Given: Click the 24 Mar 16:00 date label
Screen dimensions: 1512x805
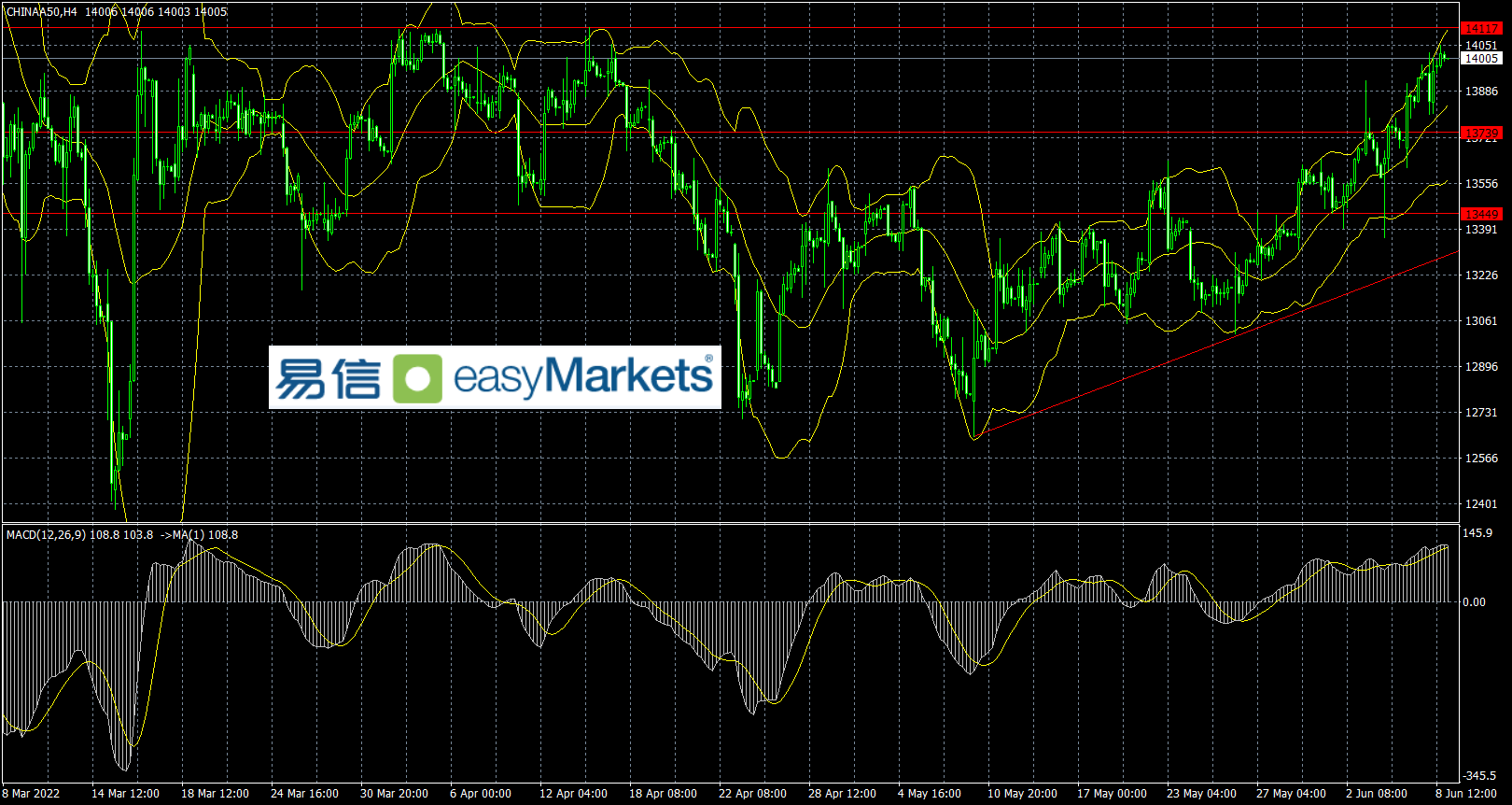Looking at the screenshot, I should tap(304, 794).
